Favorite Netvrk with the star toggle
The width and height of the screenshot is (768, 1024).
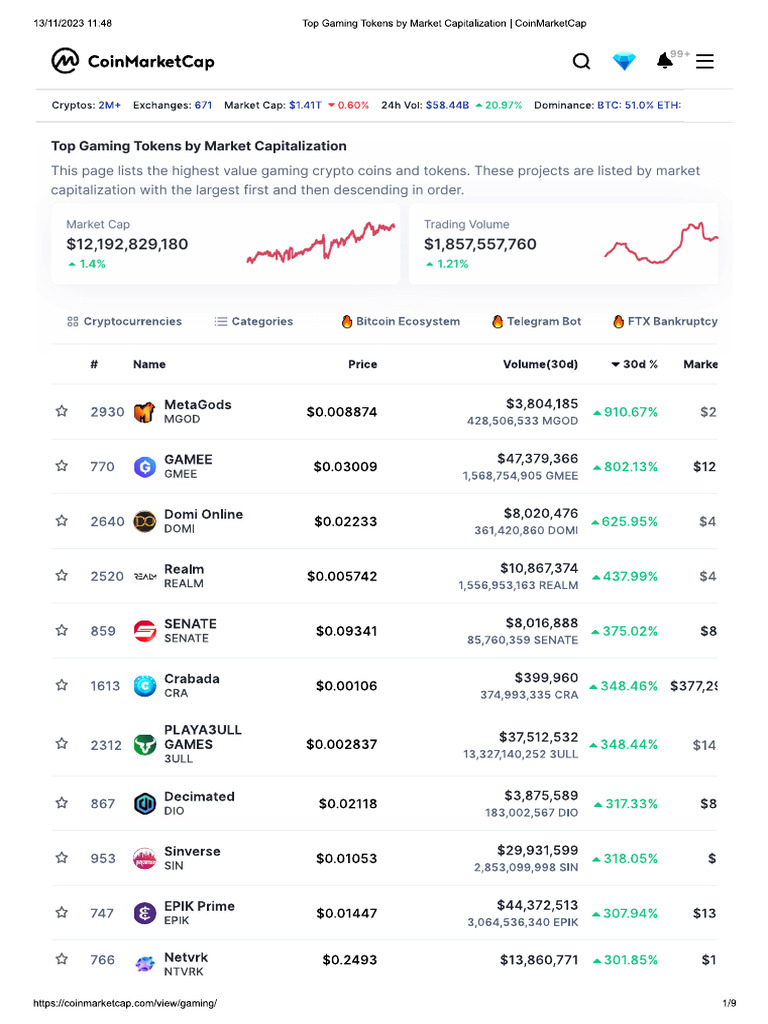62,960
